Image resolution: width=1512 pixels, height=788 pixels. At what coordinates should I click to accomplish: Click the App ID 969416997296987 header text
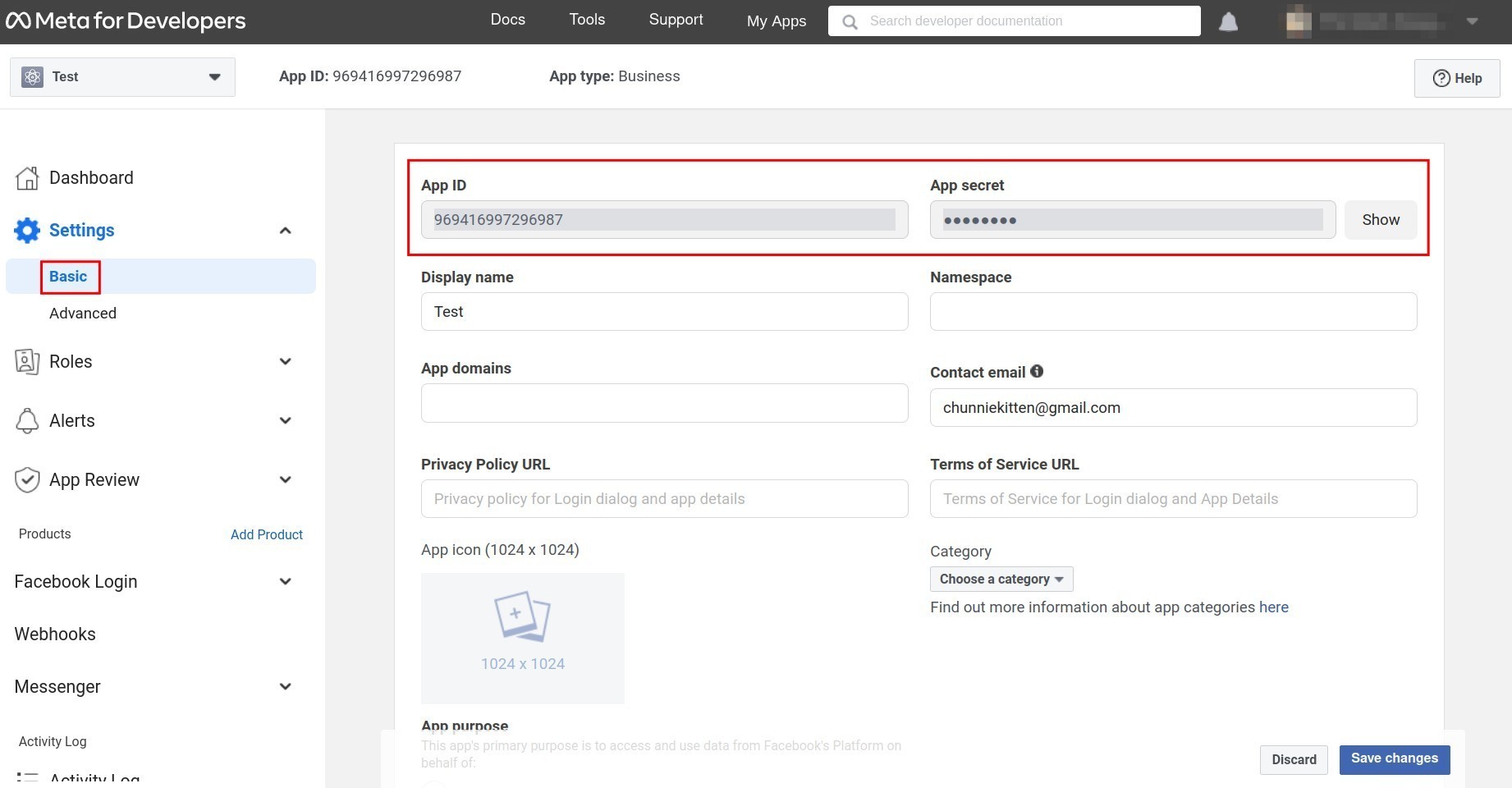370,76
